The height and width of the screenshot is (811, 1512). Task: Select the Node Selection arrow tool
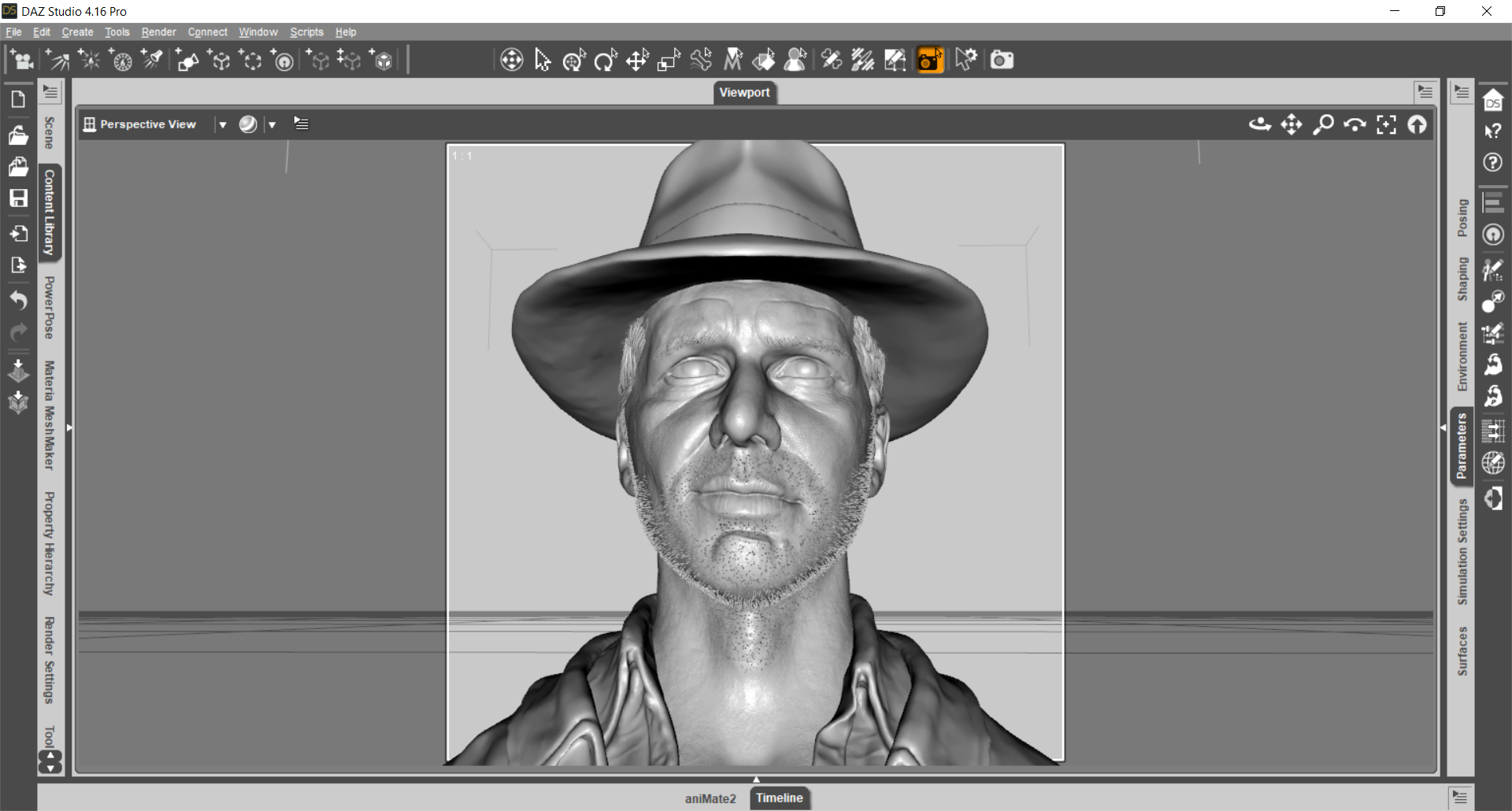[x=543, y=60]
